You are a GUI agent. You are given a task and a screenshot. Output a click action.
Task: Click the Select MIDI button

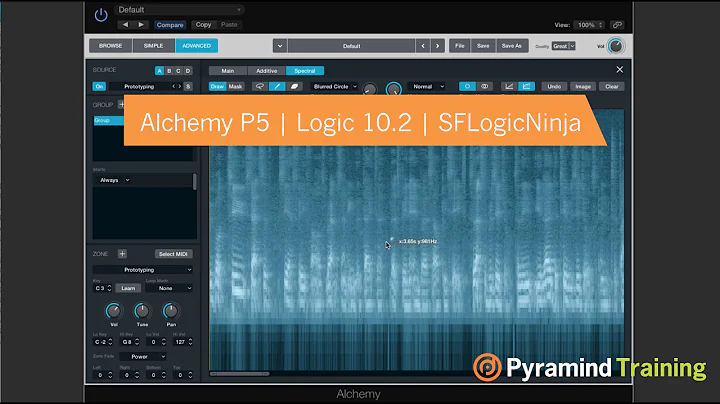point(173,254)
